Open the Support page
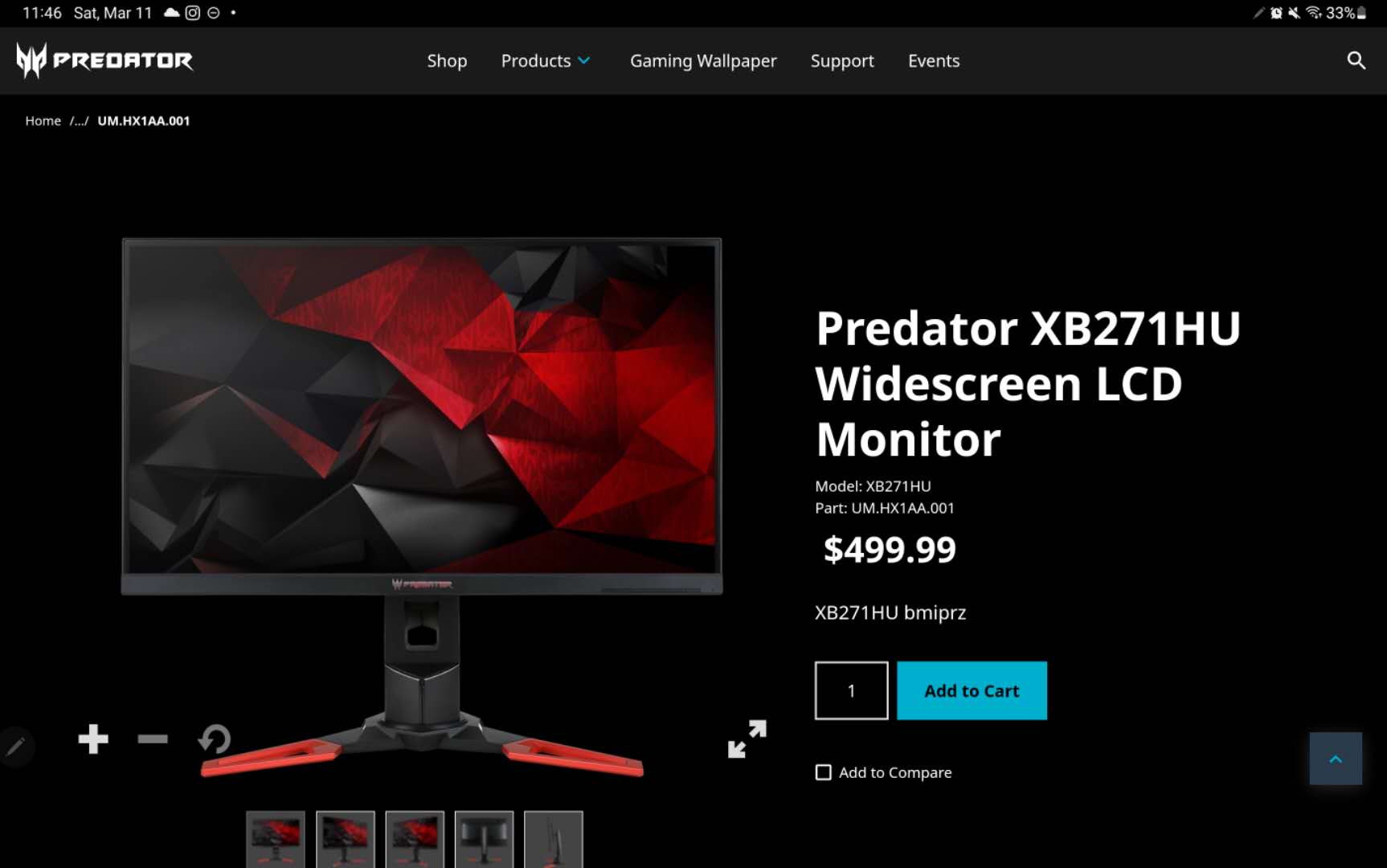 [842, 61]
